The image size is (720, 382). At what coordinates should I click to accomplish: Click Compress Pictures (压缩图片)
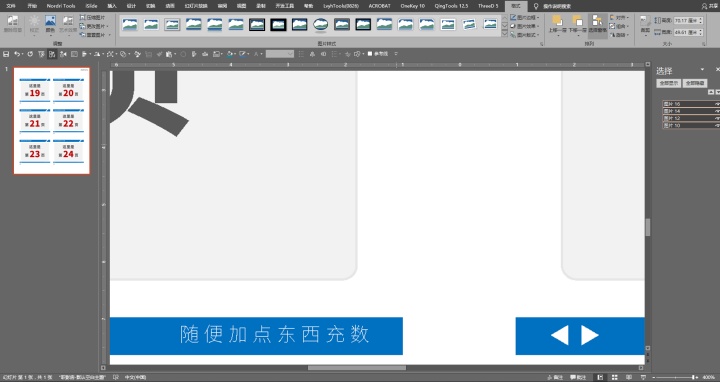pos(92,17)
